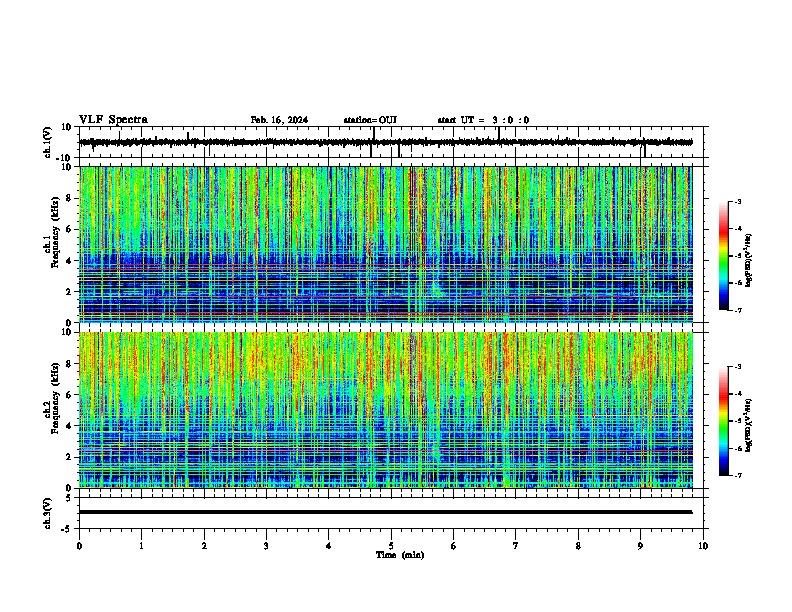Click the "-5" tick on ch.3(V) axis
792x612 pixels.
click(x=67, y=529)
